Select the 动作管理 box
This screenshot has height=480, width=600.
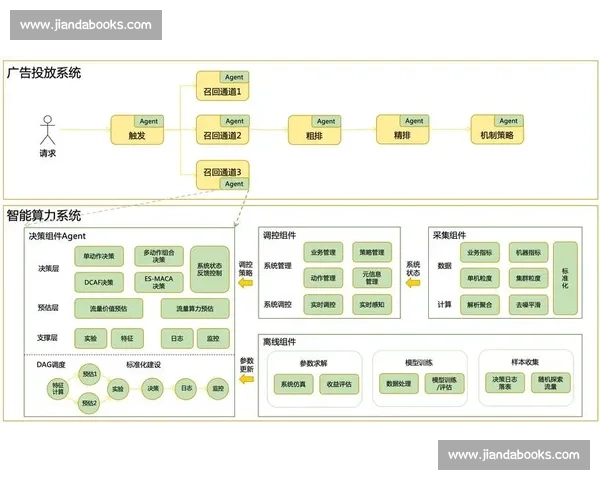click(x=323, y=278)
